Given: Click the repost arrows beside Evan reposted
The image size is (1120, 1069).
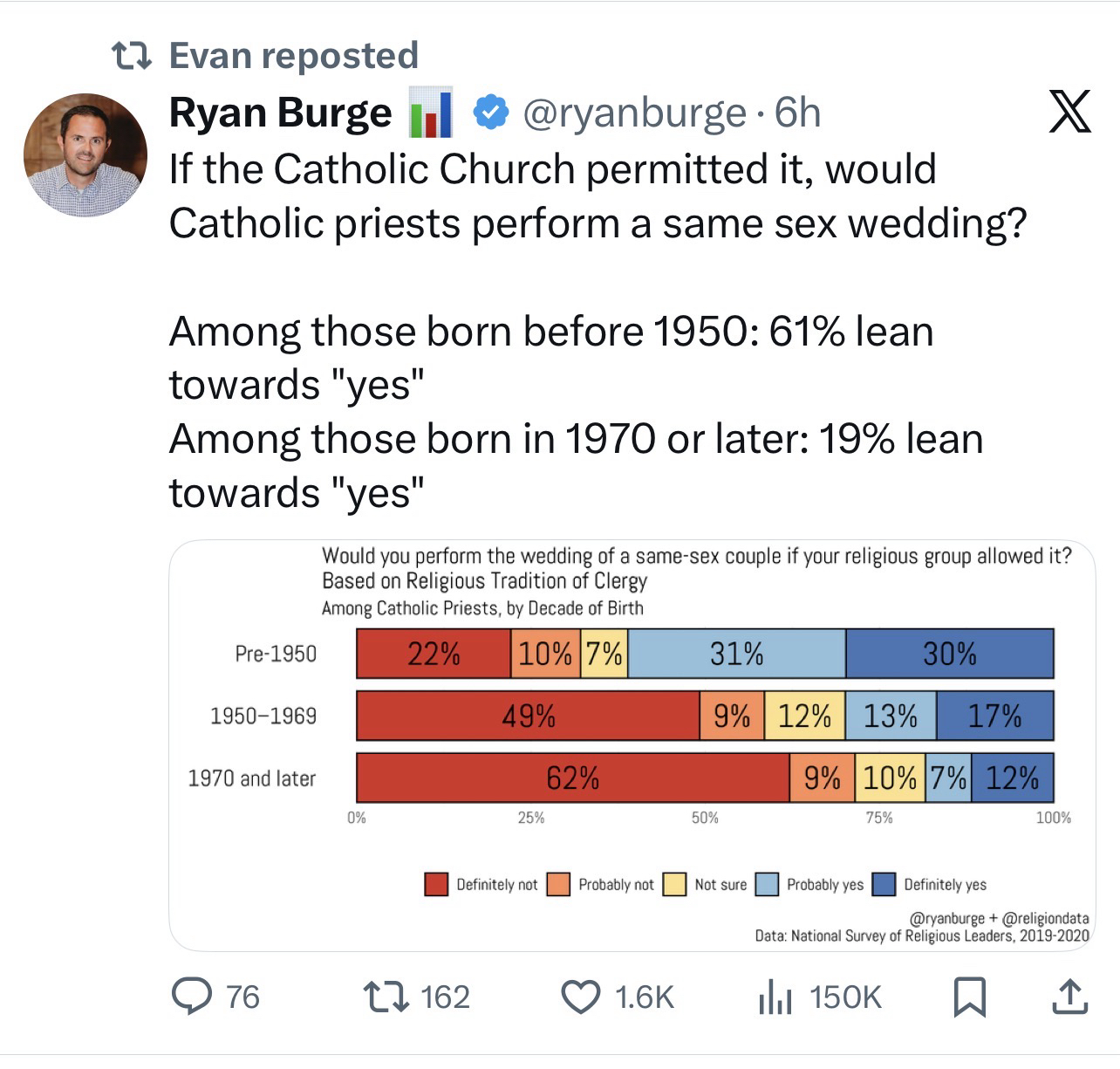Looking at the screenshot, I should (x=133, y=56).
